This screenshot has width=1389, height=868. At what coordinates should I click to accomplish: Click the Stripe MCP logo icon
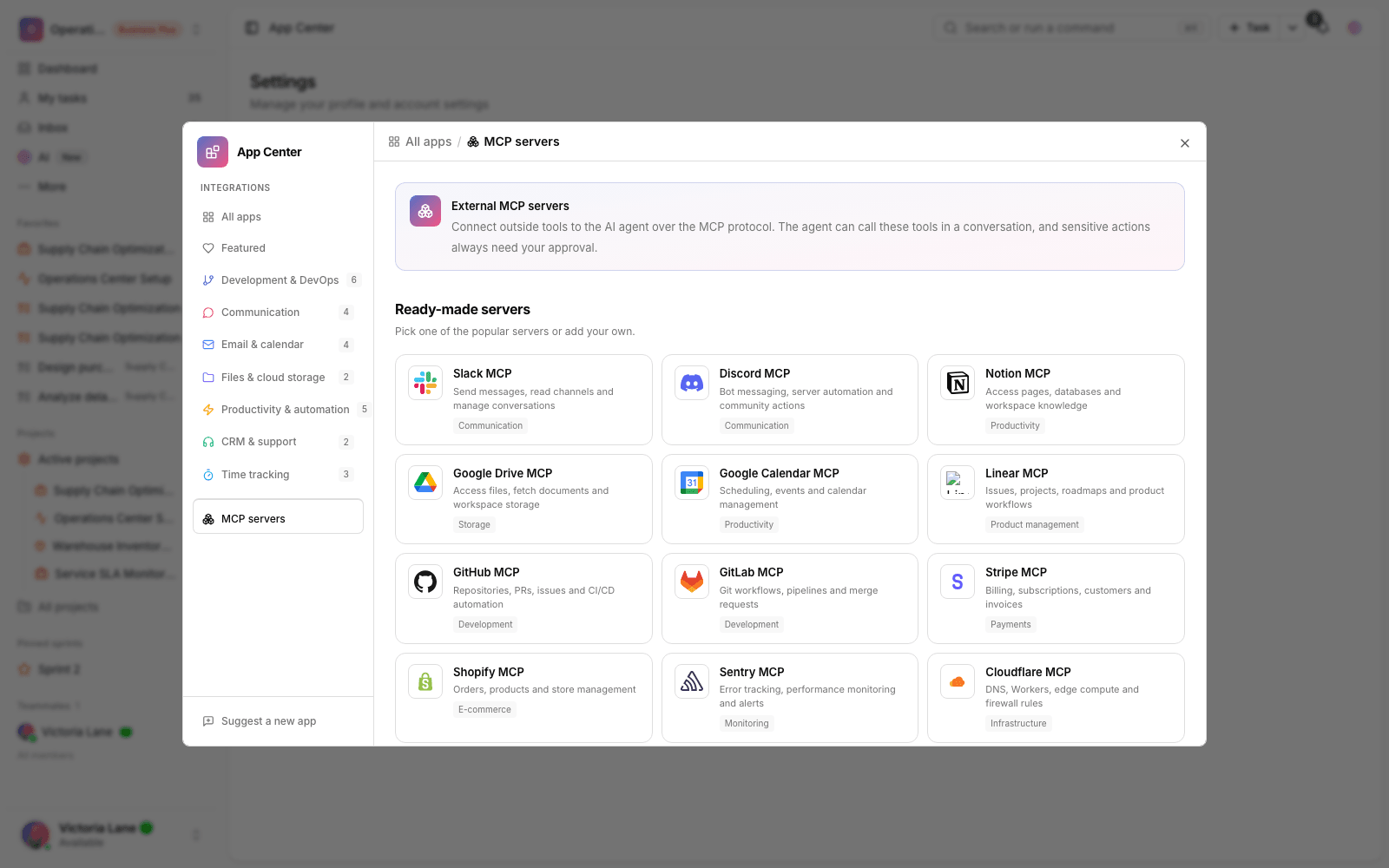(x=958, y=582)
